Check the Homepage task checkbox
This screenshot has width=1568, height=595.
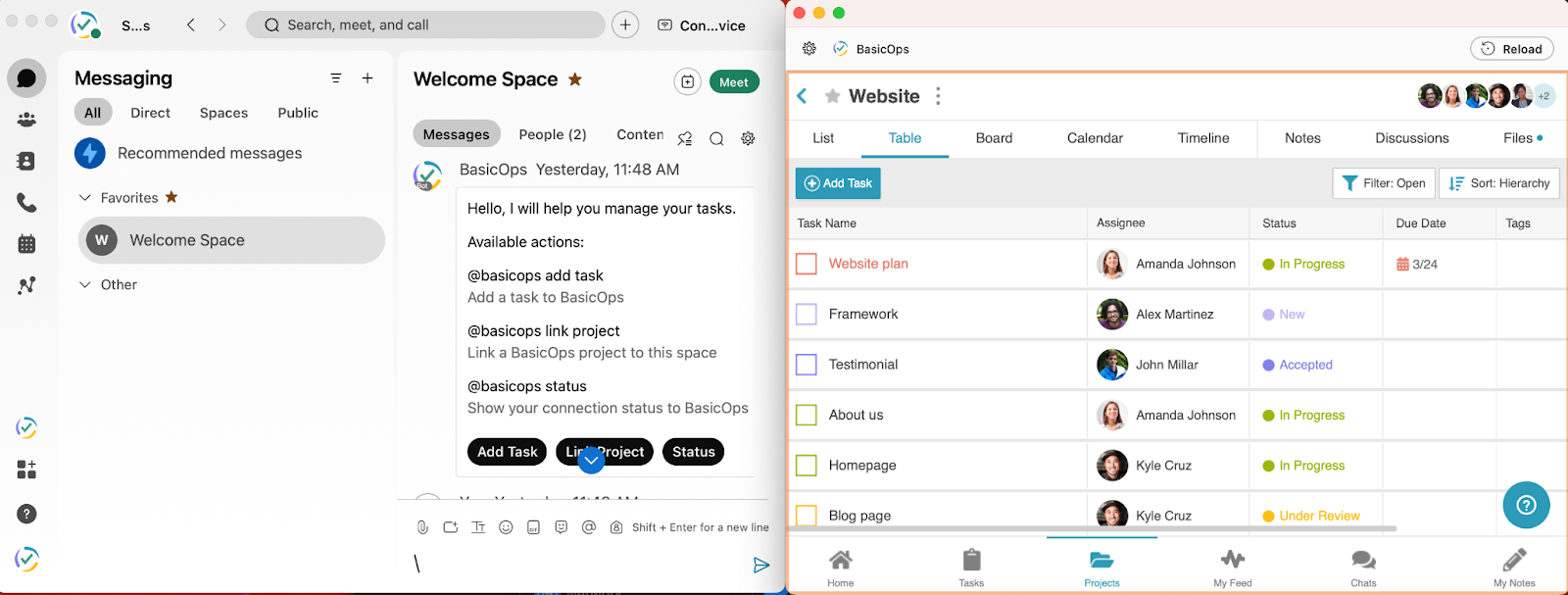807,466
